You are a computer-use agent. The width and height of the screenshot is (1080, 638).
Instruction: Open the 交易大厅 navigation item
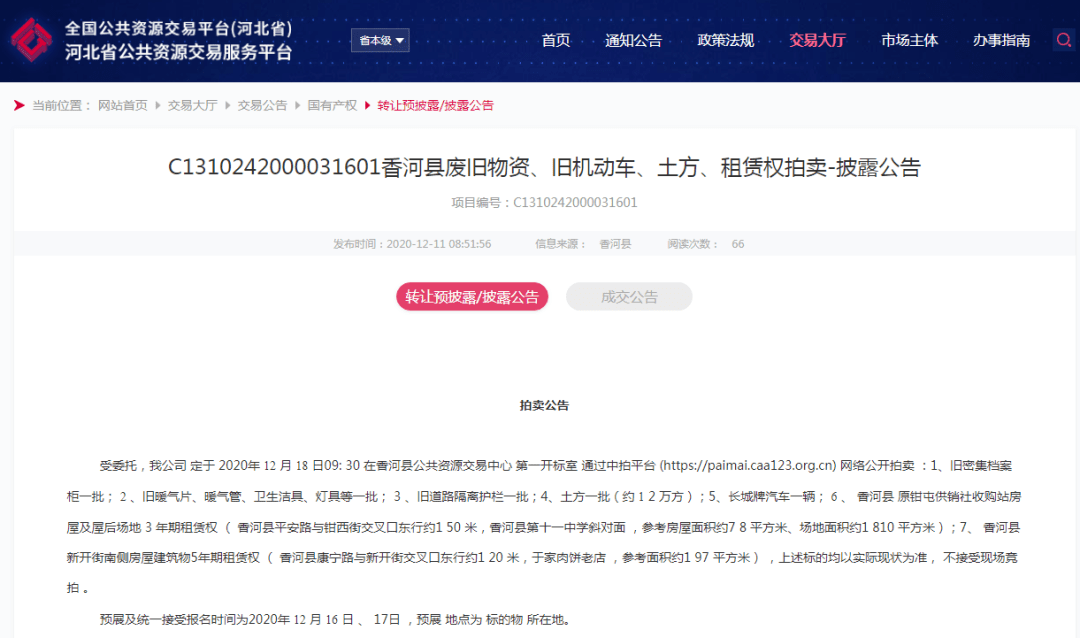pos(817,41)
